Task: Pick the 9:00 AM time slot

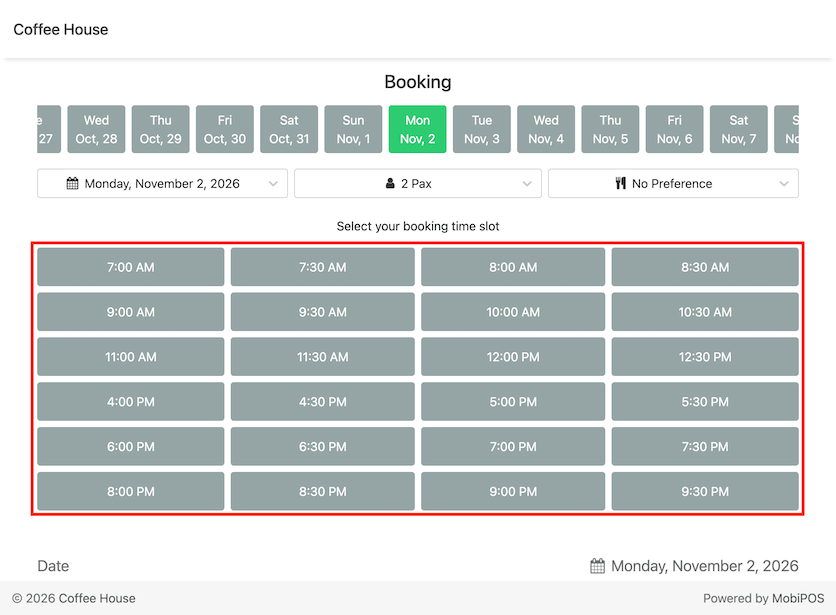Action: pos(131,312)
